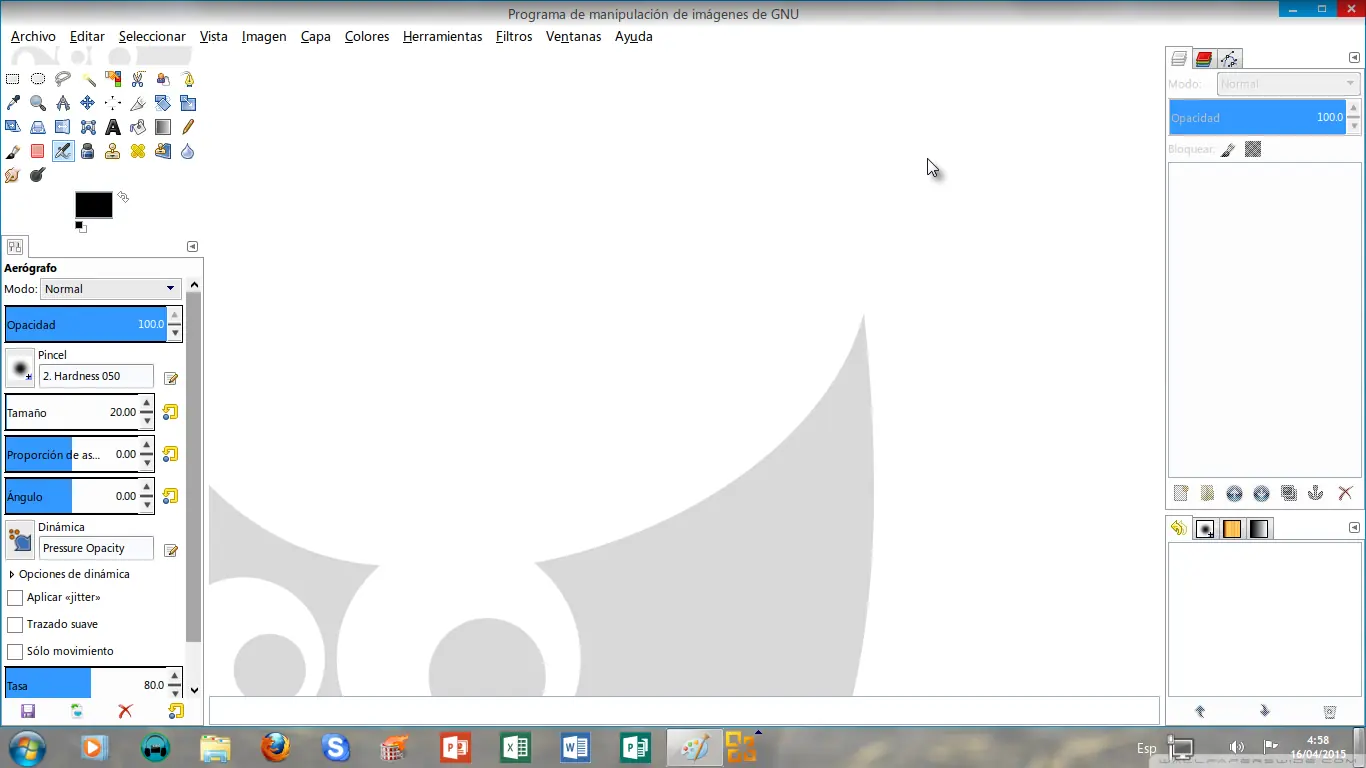Select the Ellipse Select tool
The width and height of the screenshot is (1366, 768).
point(38,78)
